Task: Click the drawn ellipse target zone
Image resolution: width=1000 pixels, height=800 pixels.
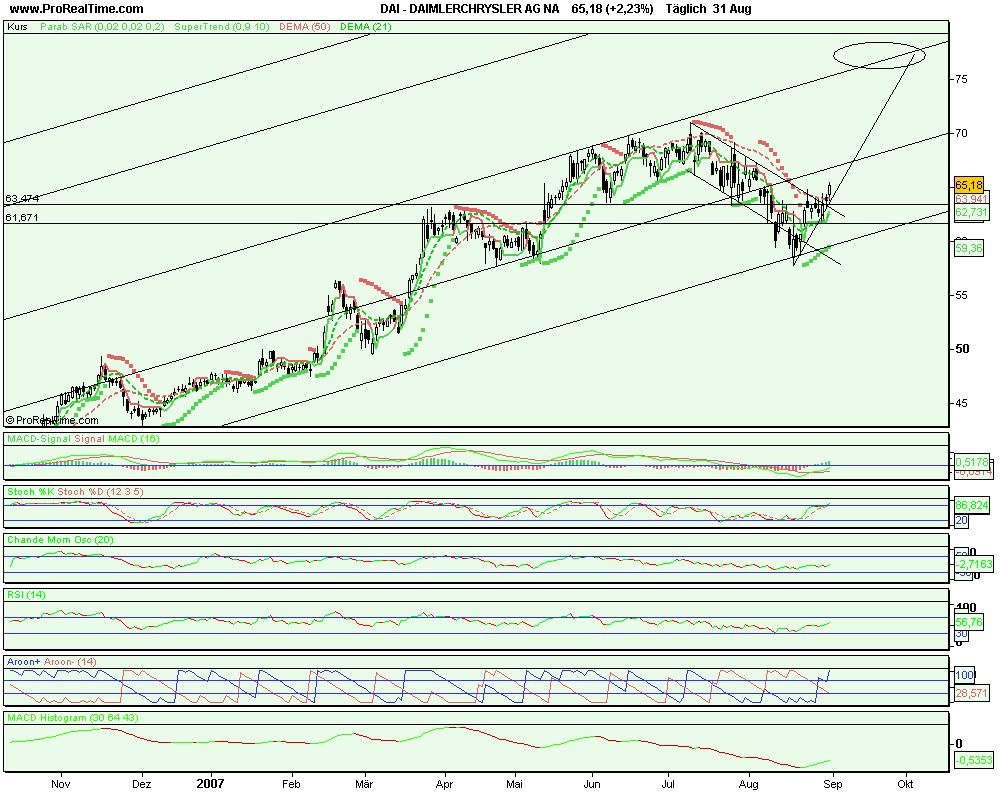Action: [878, 56]
